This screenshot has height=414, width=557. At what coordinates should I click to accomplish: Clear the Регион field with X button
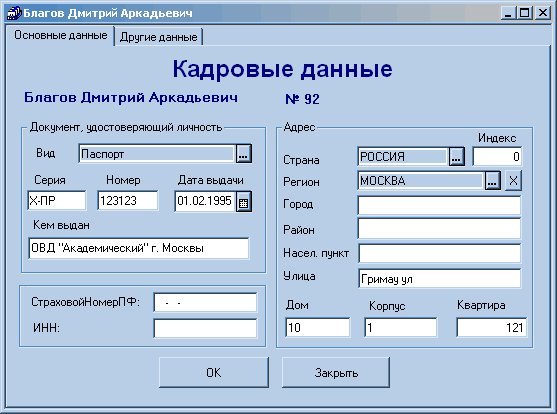coord(513,181)
